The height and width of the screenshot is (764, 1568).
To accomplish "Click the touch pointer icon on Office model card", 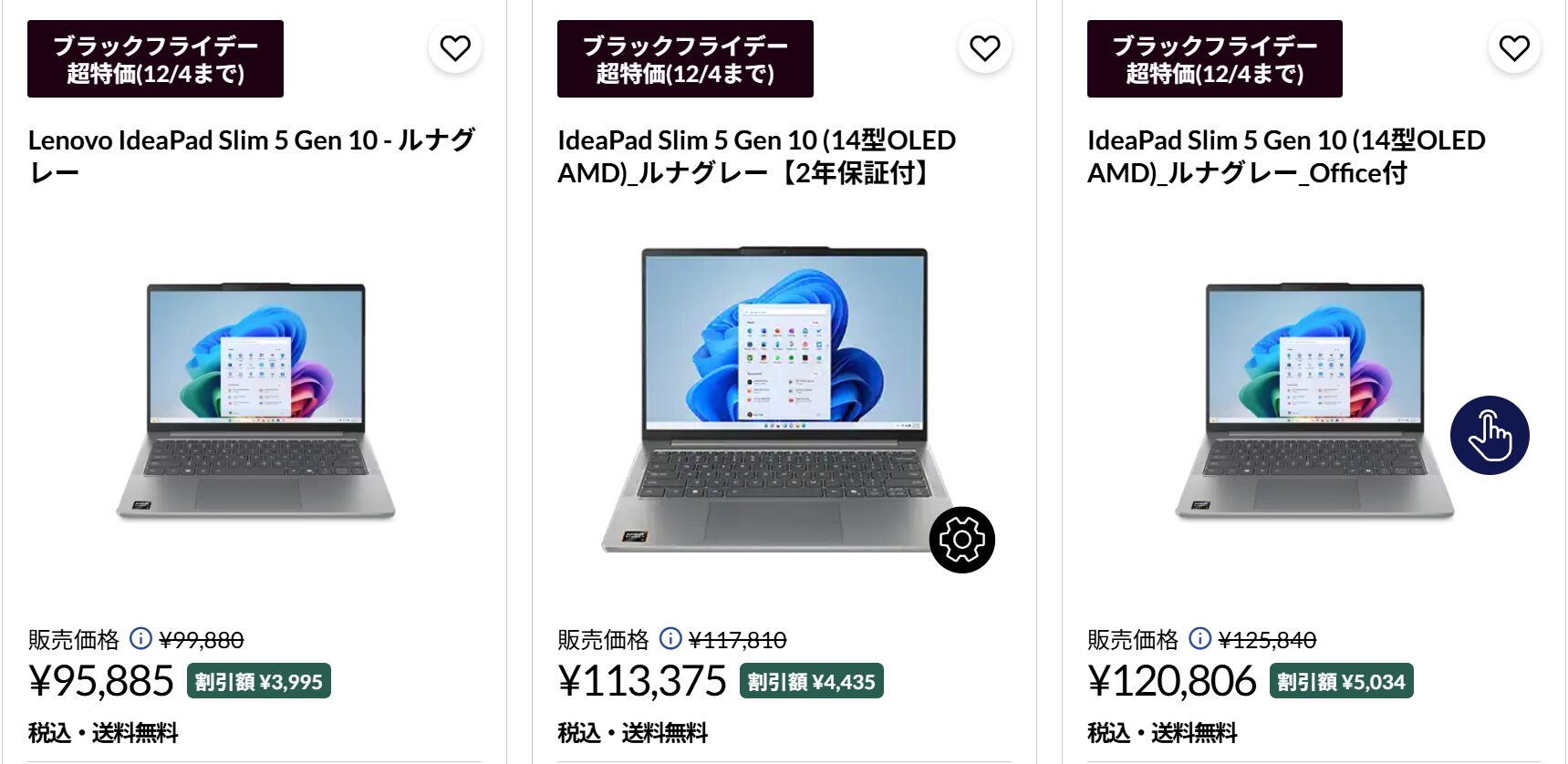I will click(x=1490, y=436).
